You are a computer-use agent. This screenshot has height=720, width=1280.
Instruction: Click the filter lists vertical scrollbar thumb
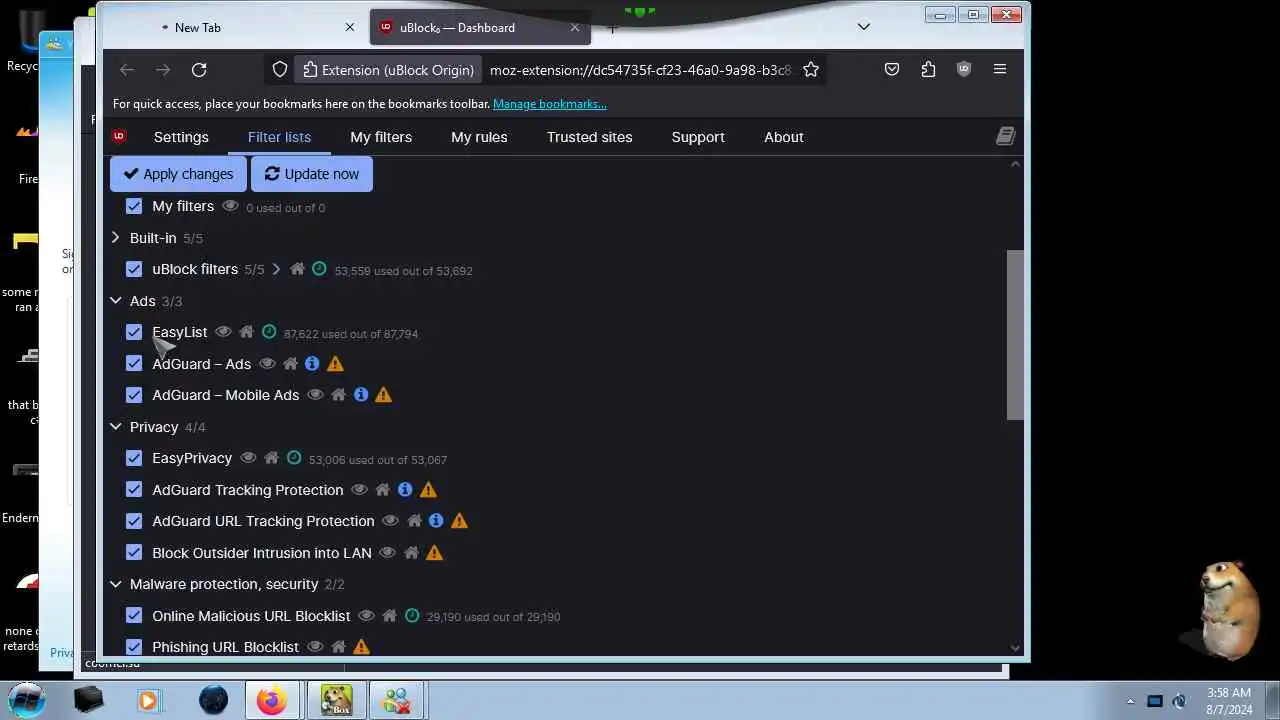[1015, 335]
